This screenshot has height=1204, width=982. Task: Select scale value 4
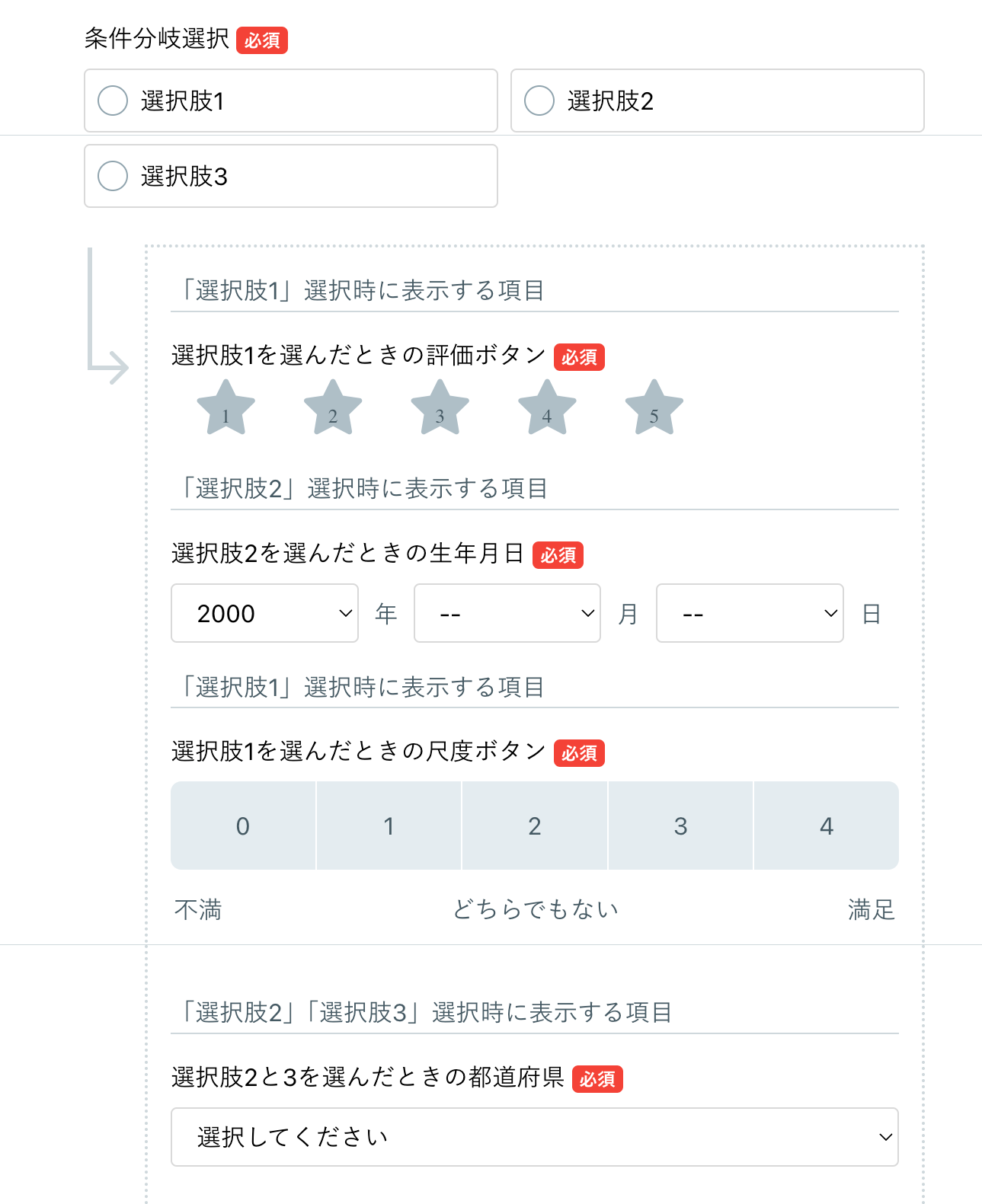tap(827, 826)
